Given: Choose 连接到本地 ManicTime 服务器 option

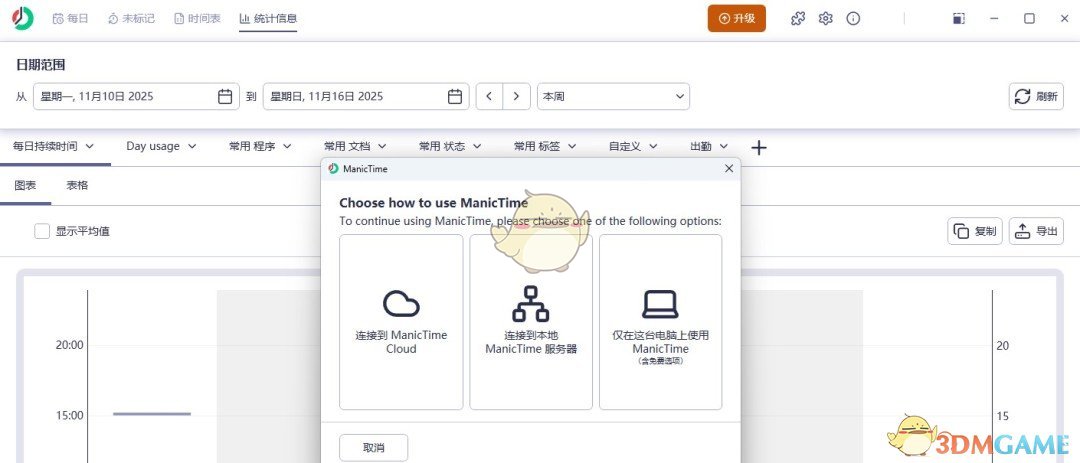Looking at the screenshot, I should point(531,322).
